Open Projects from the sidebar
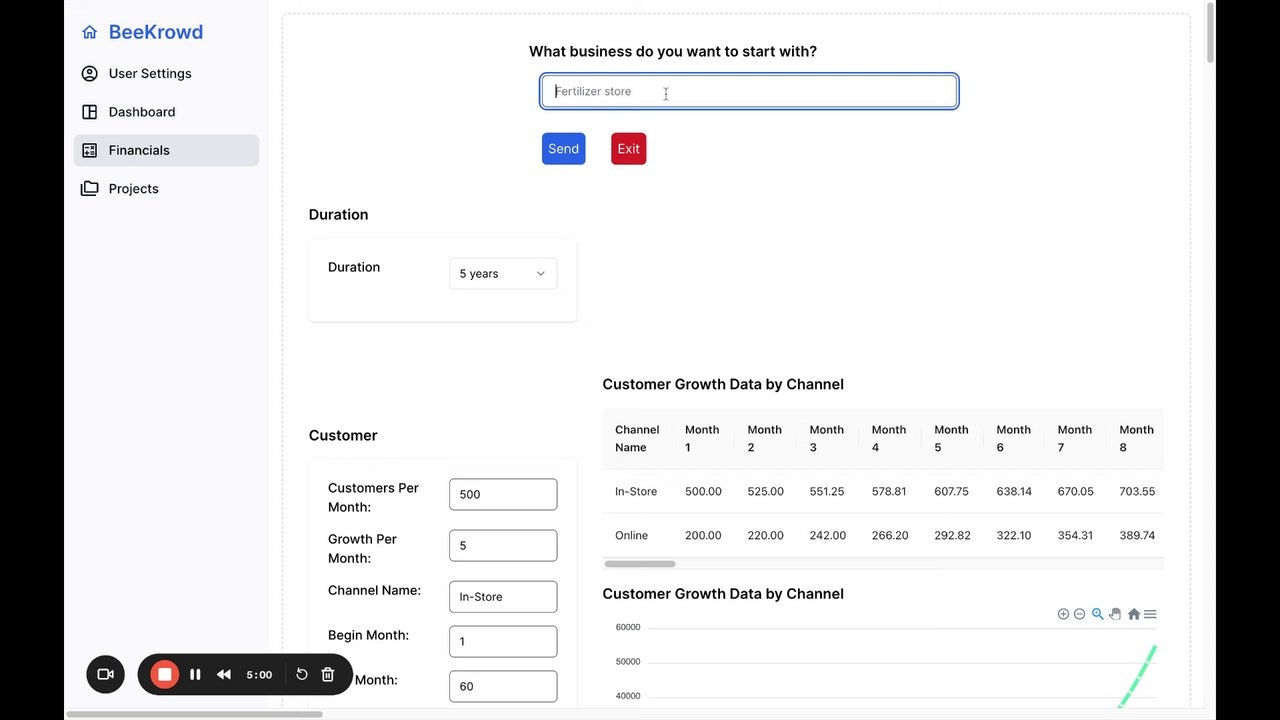Screen dimensions: 1280x720 click(x=133, y=189)
